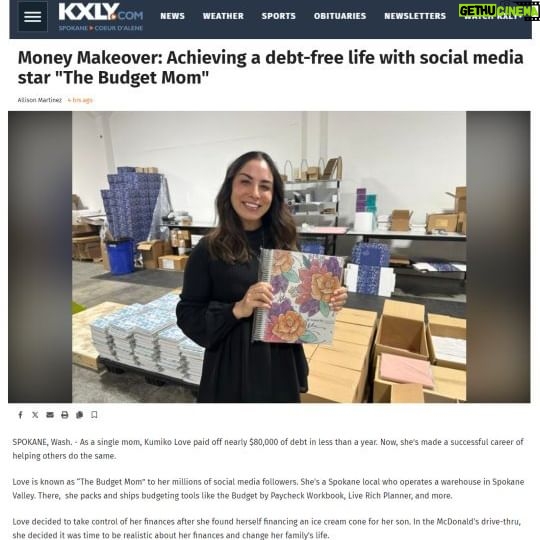Click the '4 hrs ago' timestamp

coord(80,100)
